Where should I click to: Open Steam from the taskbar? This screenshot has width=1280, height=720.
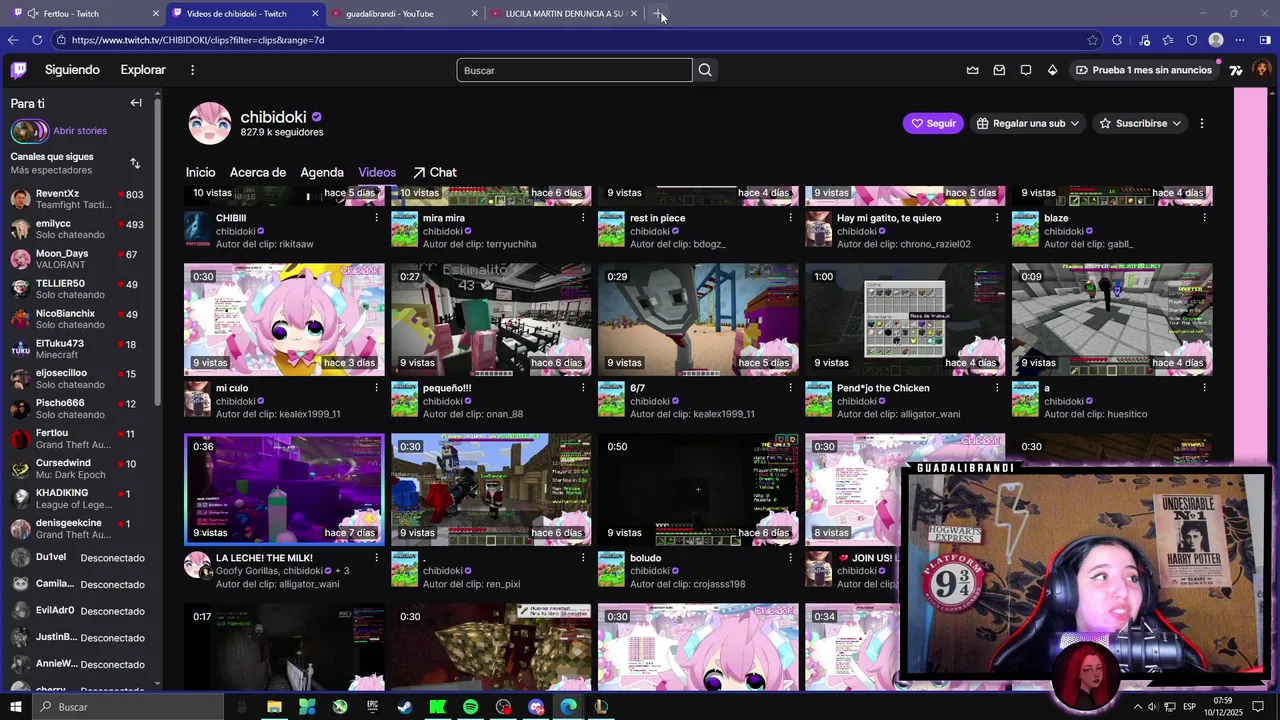tap(405, 707)
